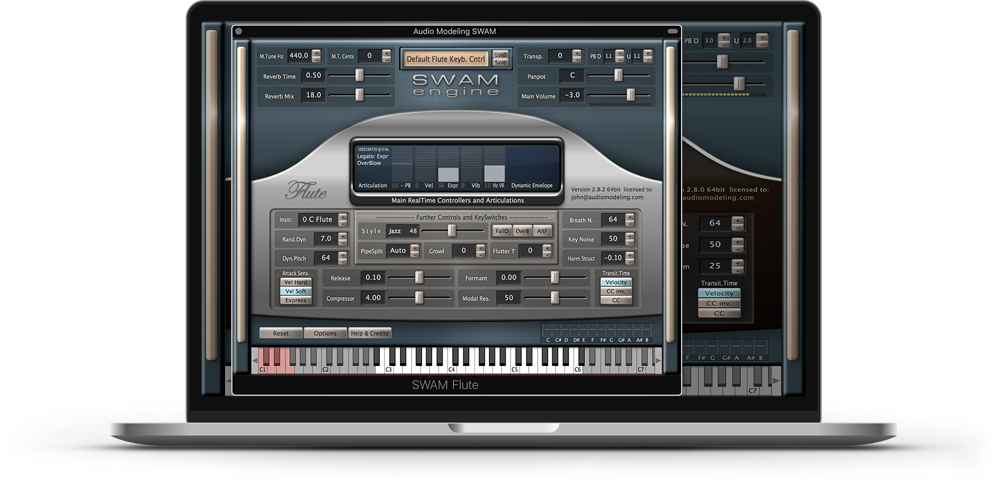Adjust the Reverb Mix slider handle
Screen dimensions: 1000x488
(x=359, y=94)
